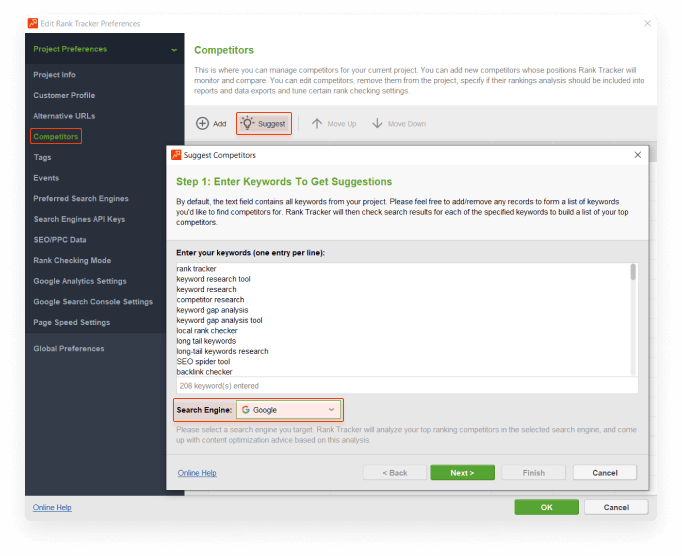Select Alternative URLs in sidebar
682x556 pixels.
64,116
